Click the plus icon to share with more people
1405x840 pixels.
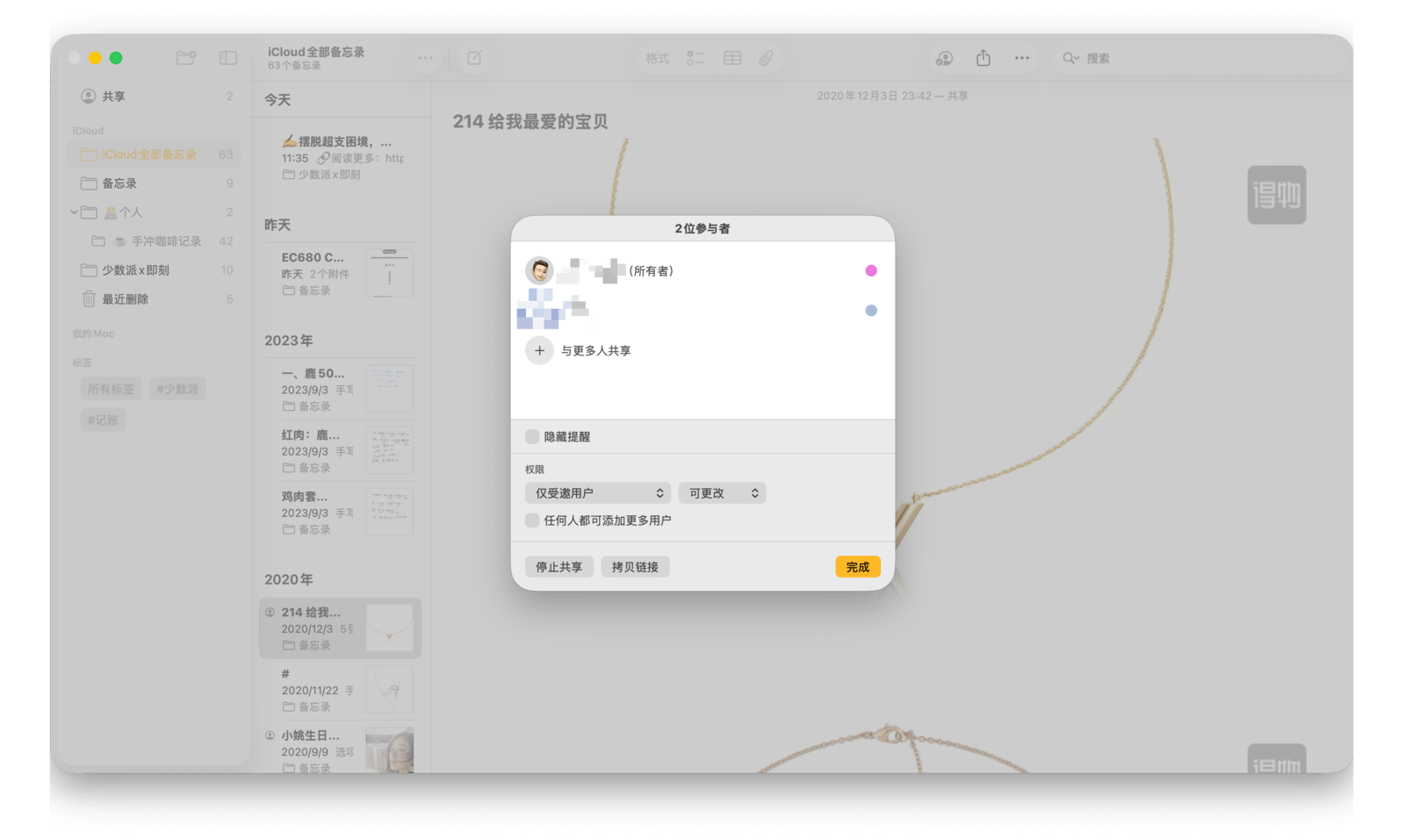click(539, 350)
